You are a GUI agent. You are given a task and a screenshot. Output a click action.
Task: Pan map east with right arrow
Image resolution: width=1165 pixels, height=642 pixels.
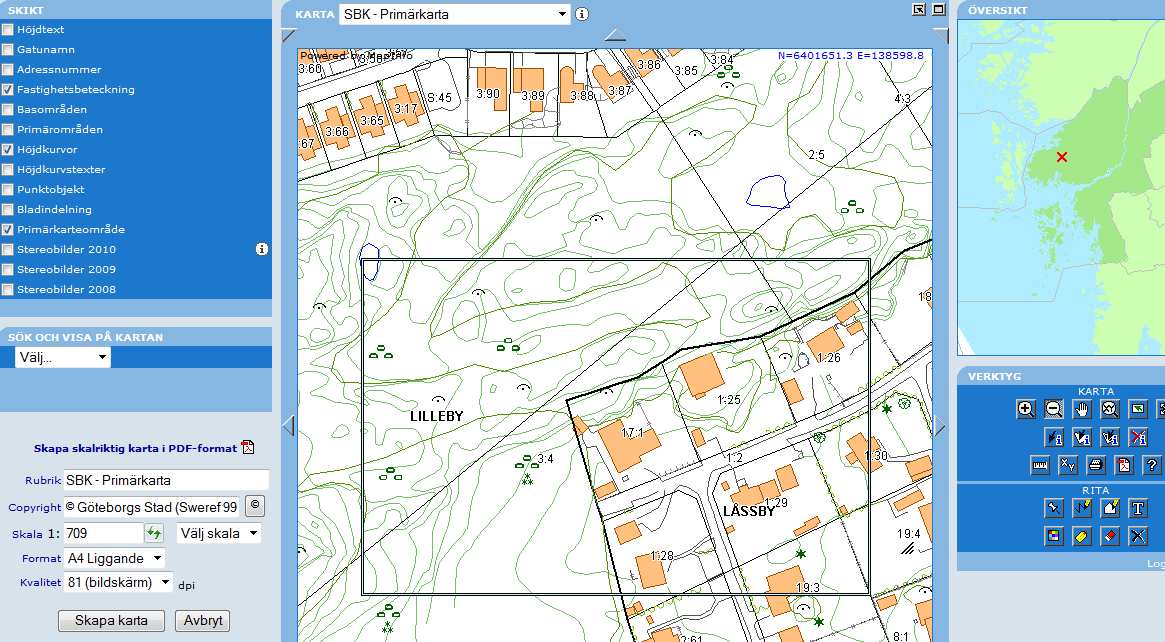(941, 427)
